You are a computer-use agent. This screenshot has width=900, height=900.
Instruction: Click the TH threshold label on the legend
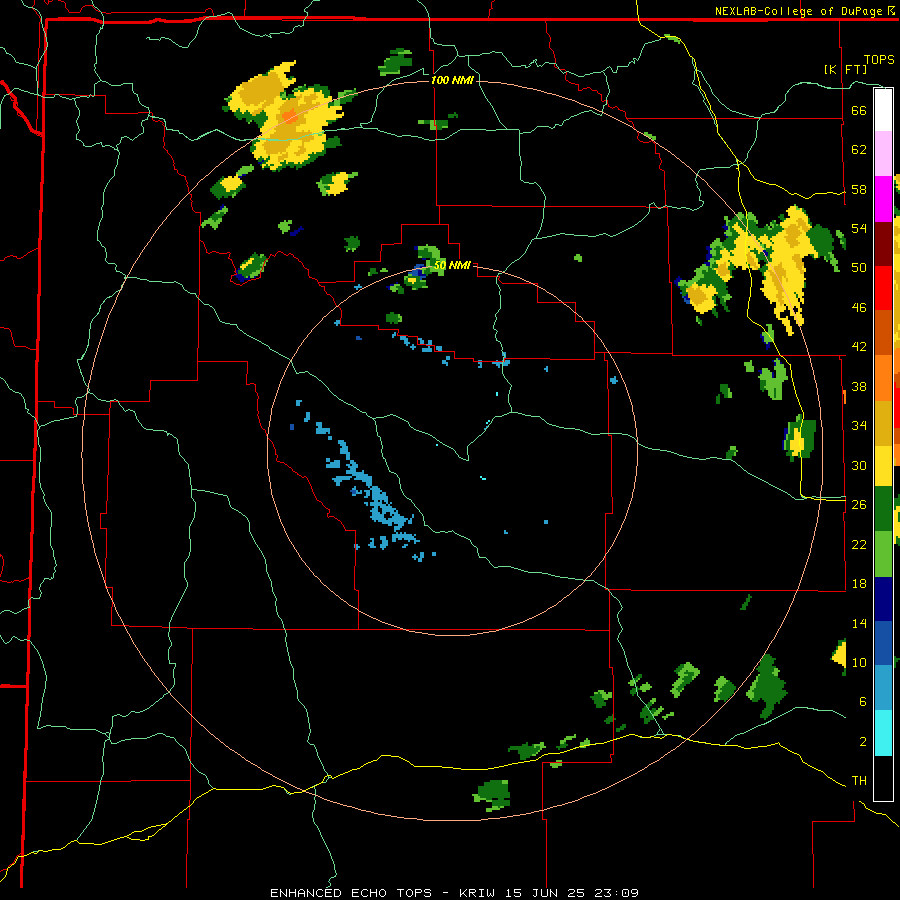(x=859, y=781)
